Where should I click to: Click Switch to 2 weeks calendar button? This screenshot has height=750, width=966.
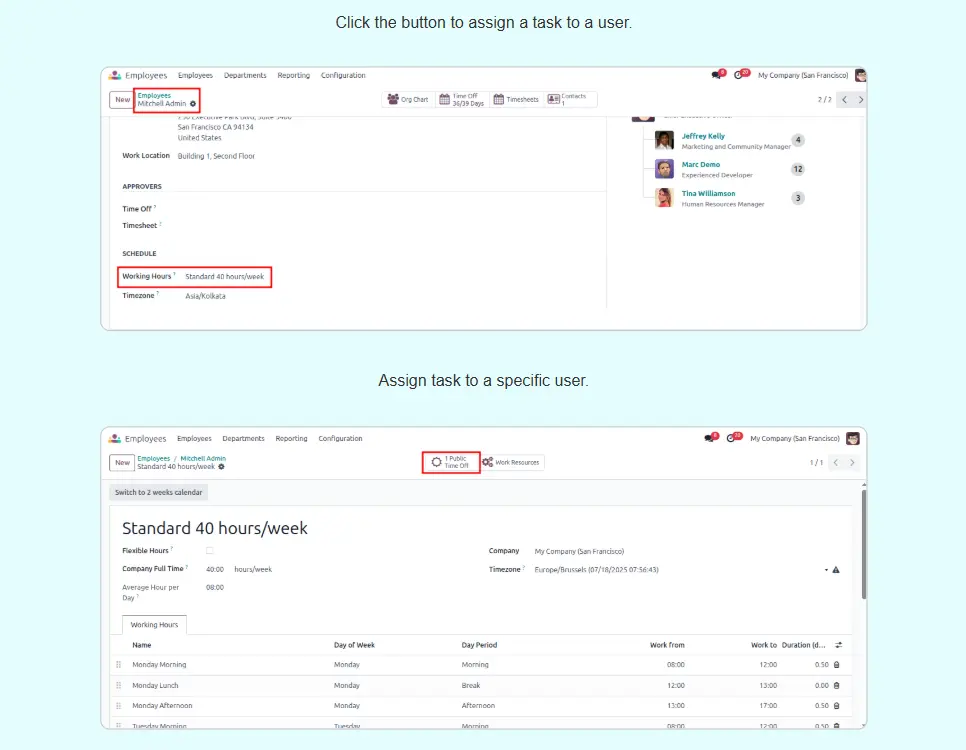(x=159, y=492)
